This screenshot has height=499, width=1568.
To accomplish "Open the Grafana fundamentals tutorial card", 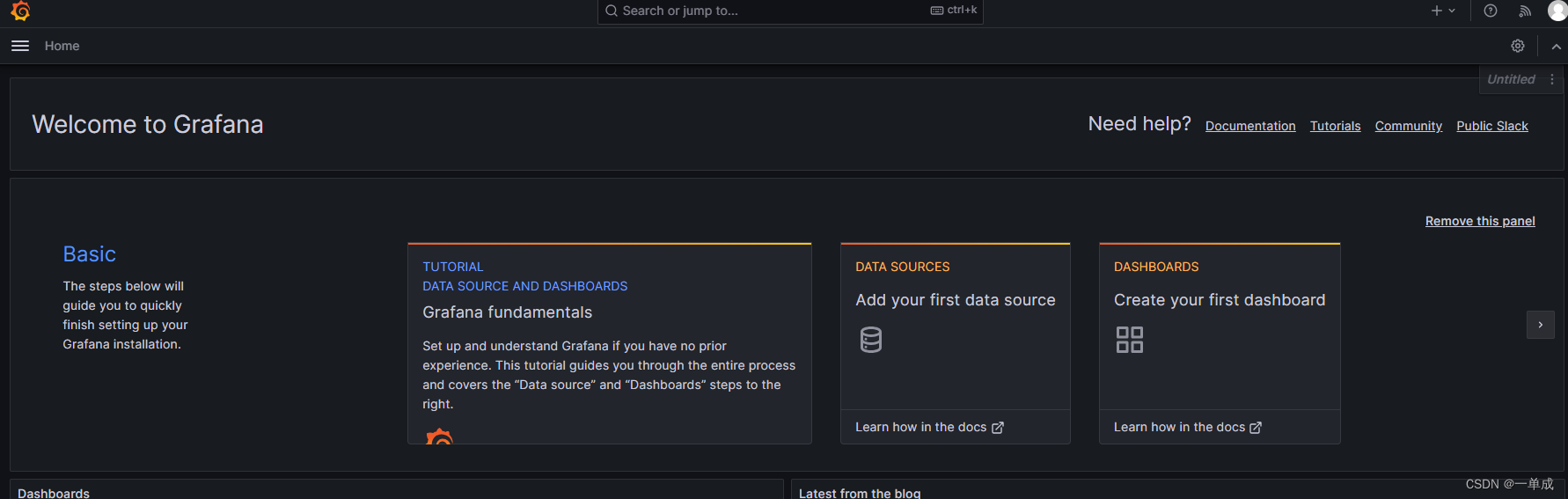I will 610,343.
